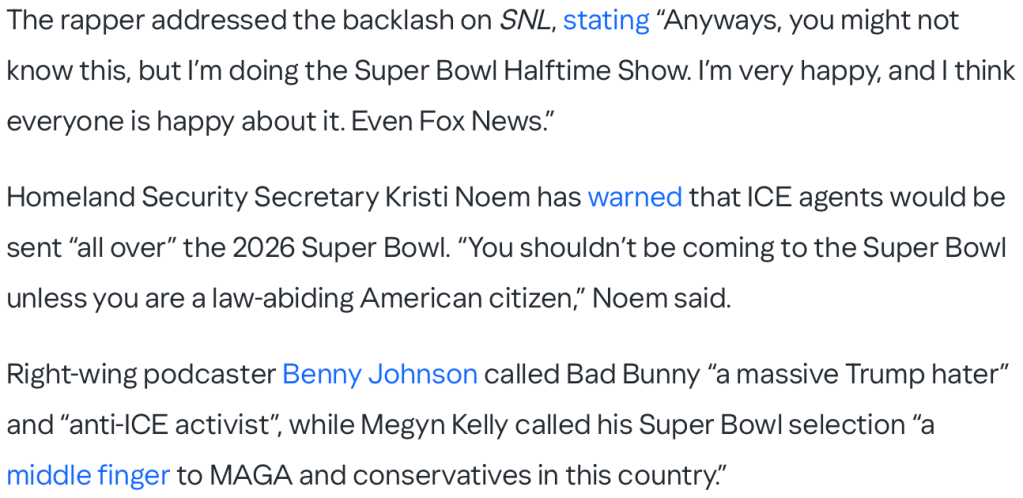Click the "middle finger" hyperlink
Viewport: 1023px width, 498px height.
point(88,474)
